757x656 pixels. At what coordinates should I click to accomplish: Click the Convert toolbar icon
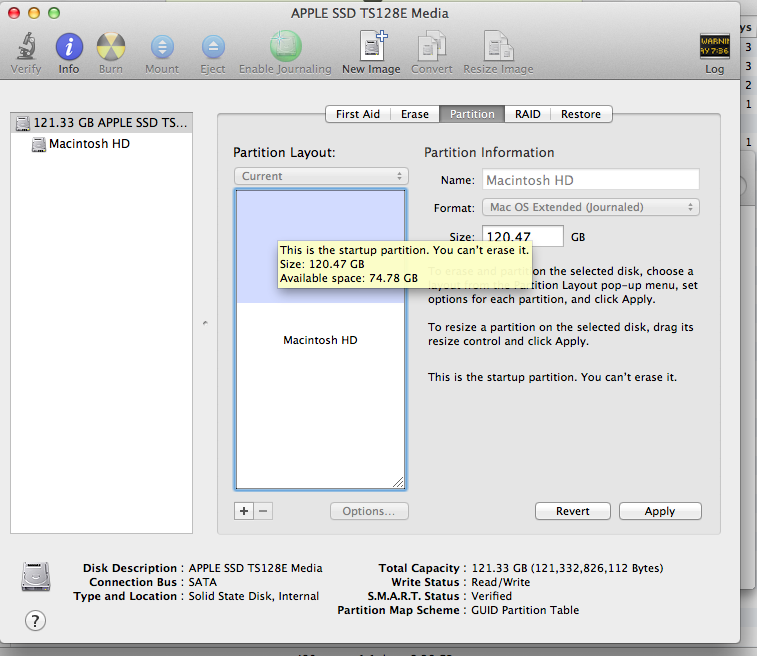click(432, 46)
